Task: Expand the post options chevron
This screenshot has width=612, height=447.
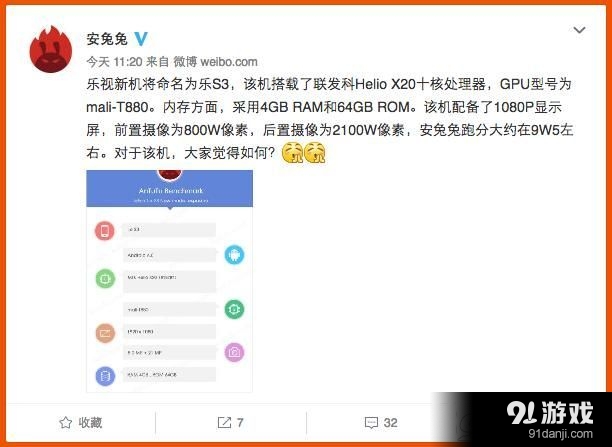Action: (x=579, y=30)
